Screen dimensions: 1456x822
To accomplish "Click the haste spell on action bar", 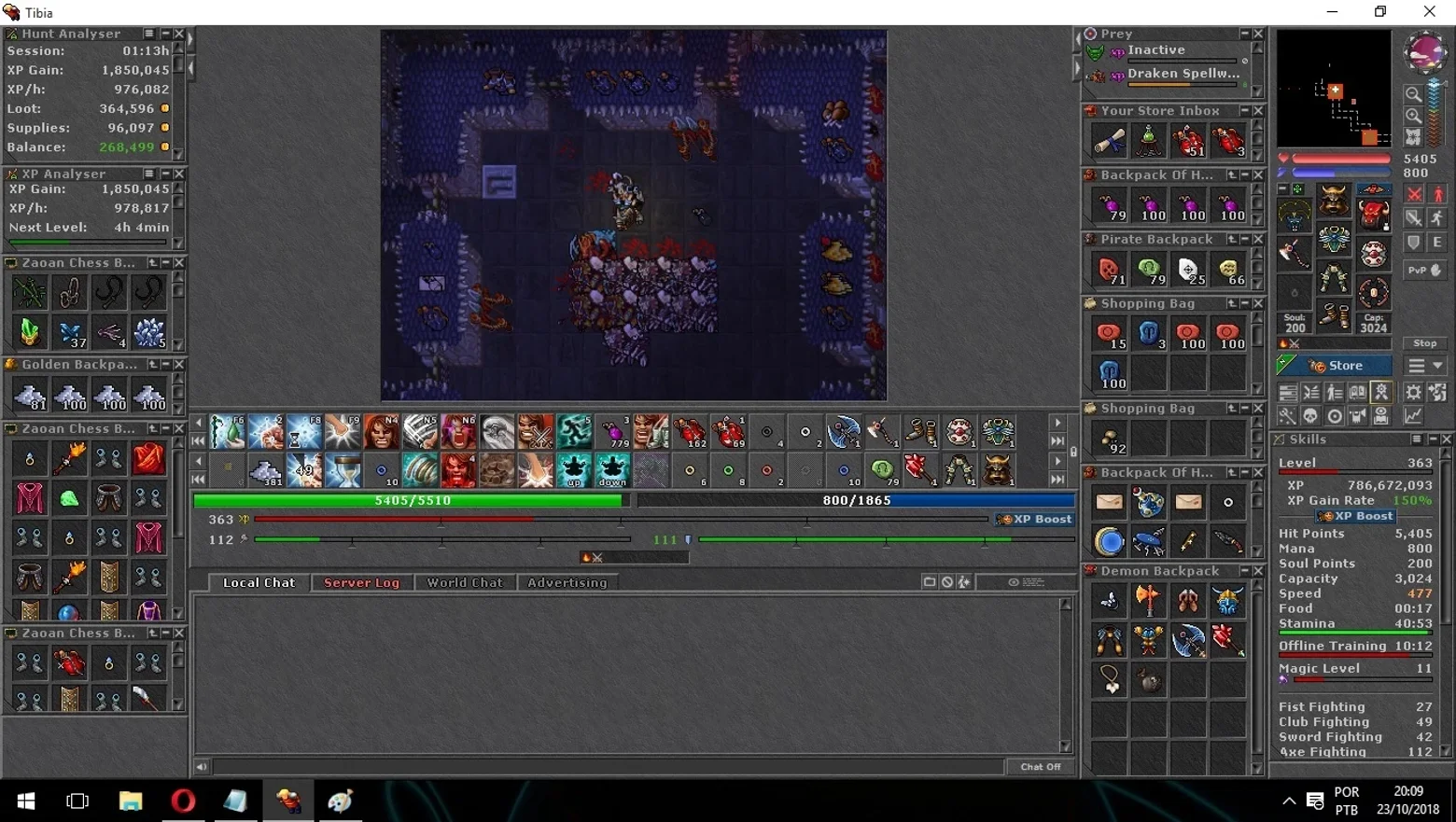I will pos(574,432).
